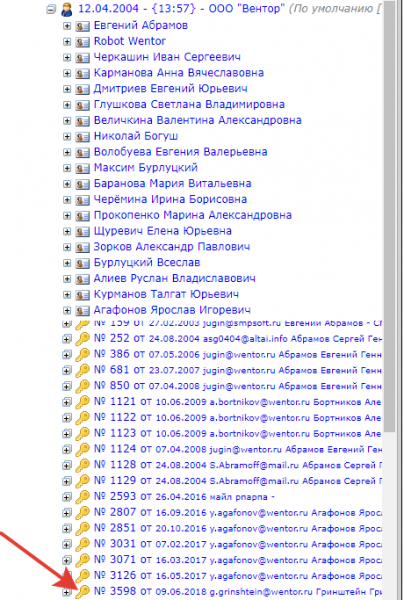Select license № 3598 от 09.06.2018
This screenshot has height=600, width=404.
point(238,591)
